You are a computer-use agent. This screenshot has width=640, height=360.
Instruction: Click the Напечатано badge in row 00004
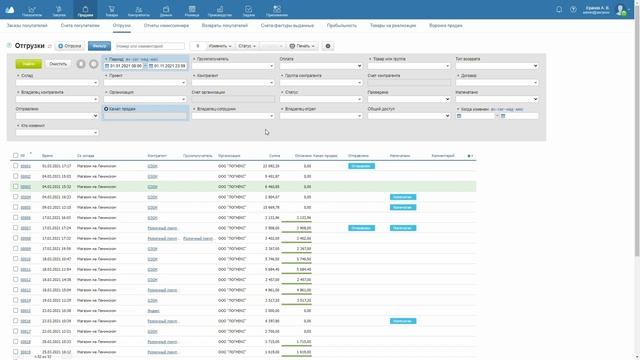403,197
